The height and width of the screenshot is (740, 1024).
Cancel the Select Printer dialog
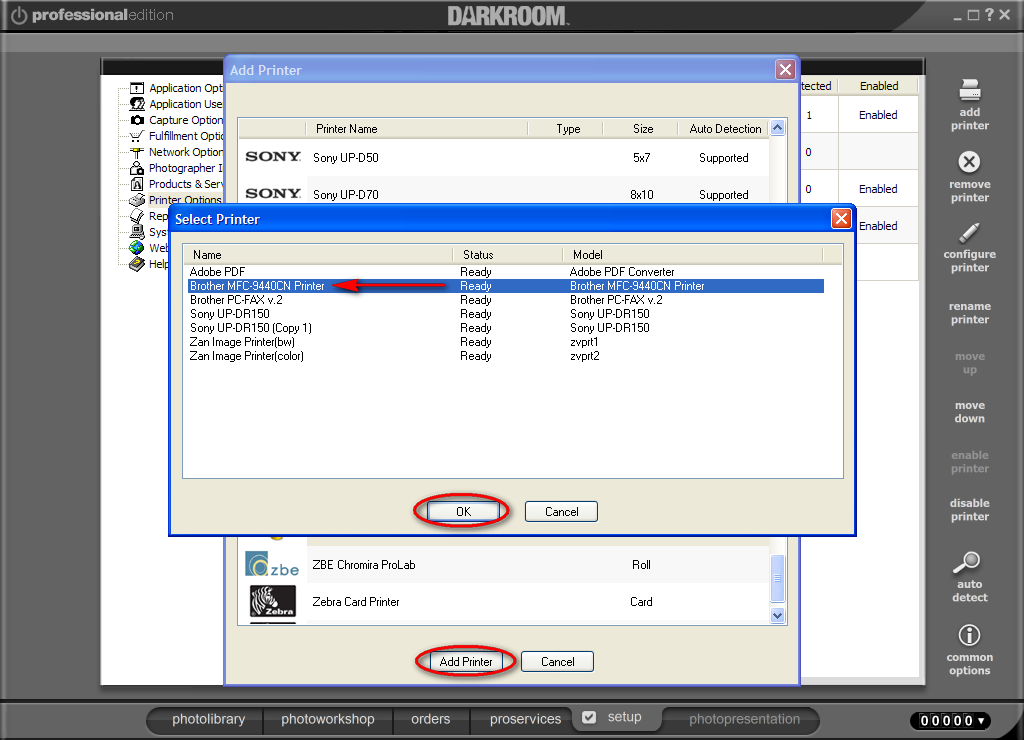562,511
